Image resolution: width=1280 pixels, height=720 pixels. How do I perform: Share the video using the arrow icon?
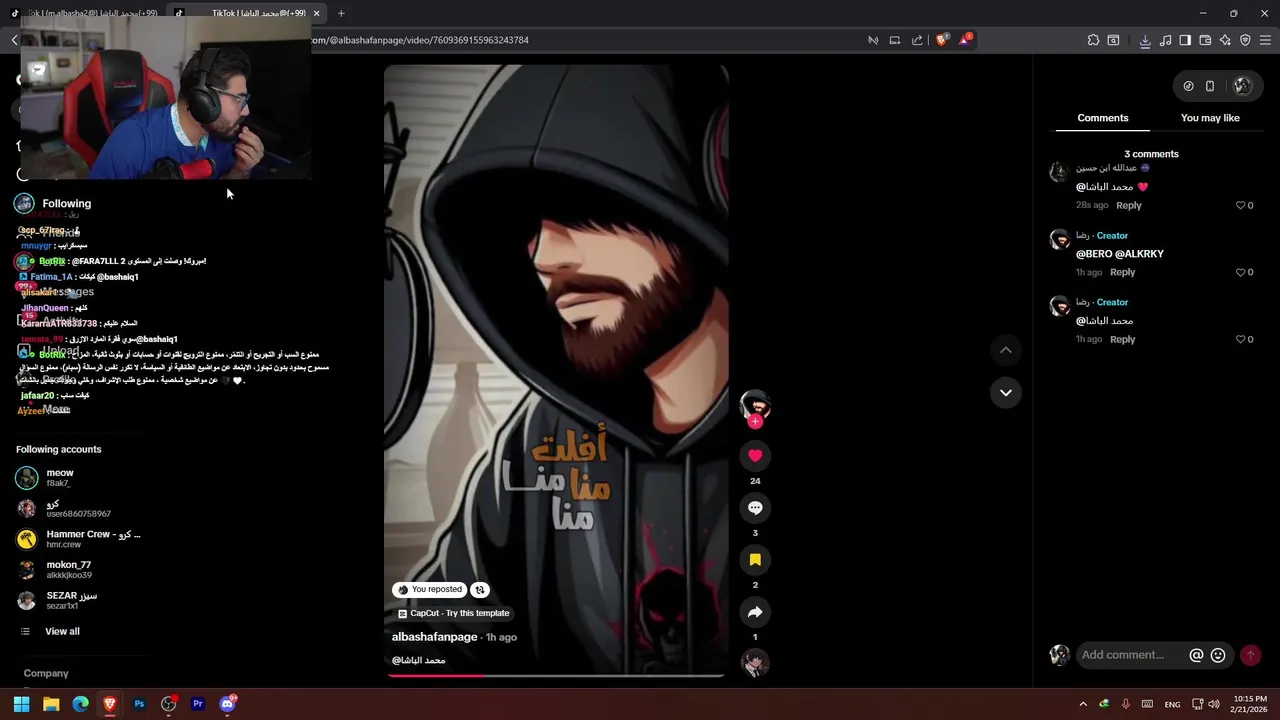(755, 612)
